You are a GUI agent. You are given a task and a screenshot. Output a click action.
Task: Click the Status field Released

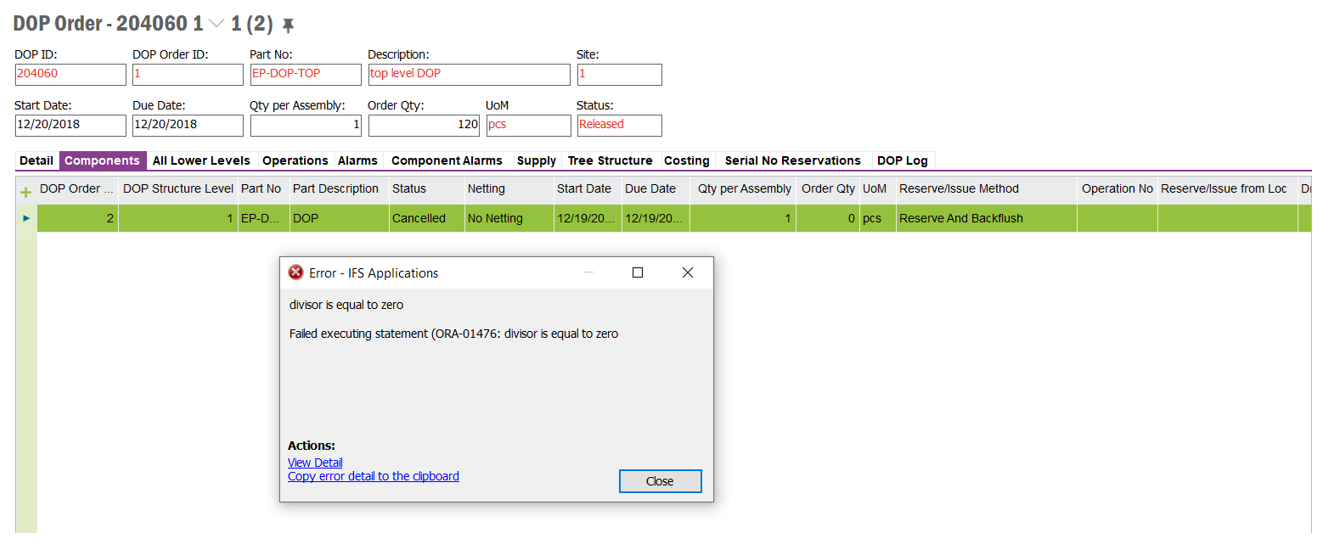(619, 125)
